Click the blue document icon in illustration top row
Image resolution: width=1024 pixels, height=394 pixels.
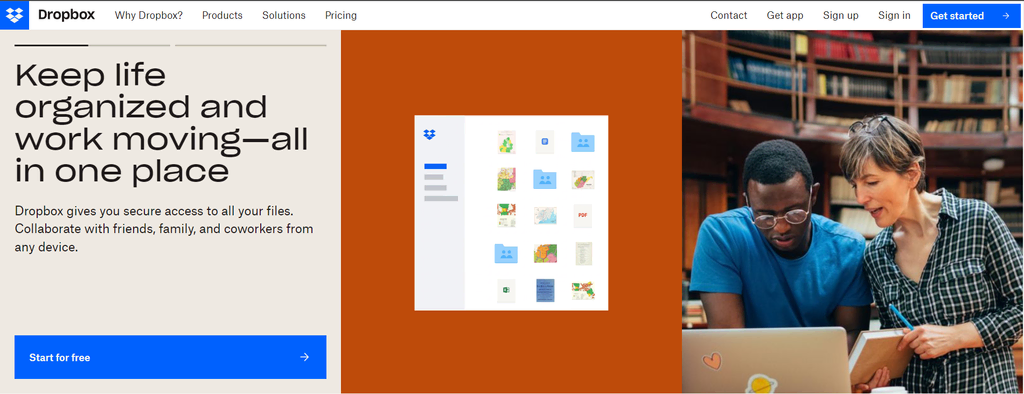545,141
